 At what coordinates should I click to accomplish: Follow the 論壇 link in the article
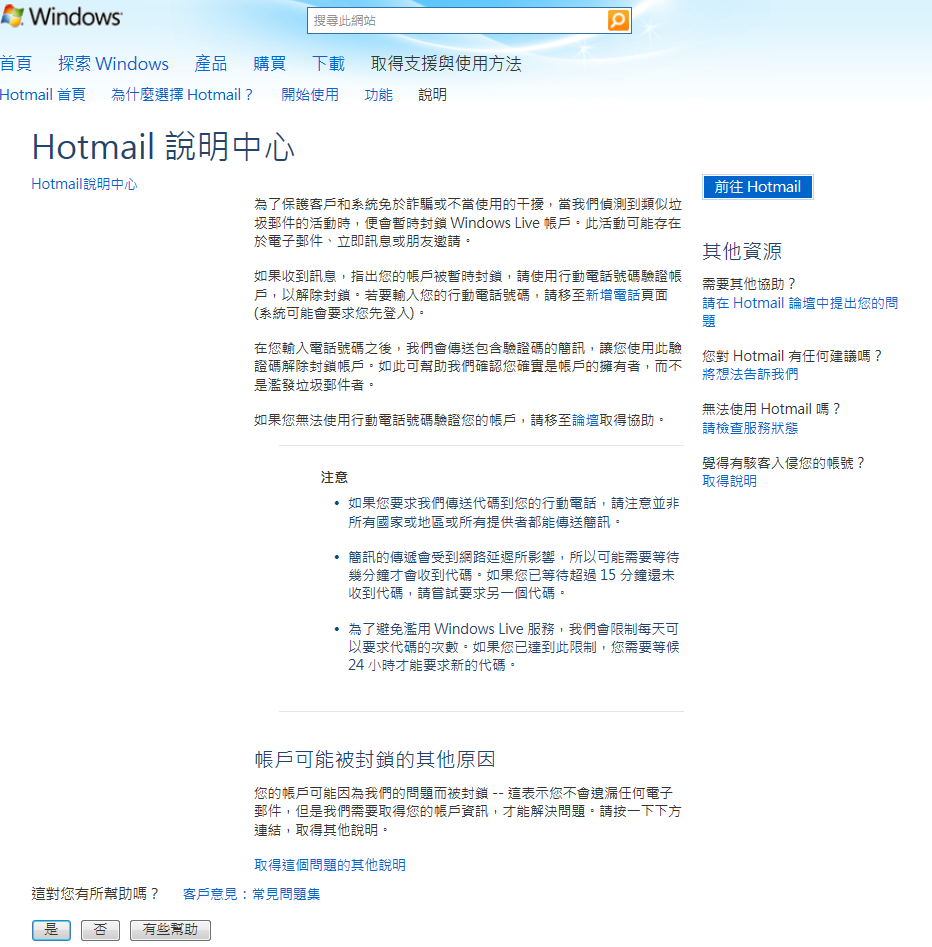click(x=585, y=420)
